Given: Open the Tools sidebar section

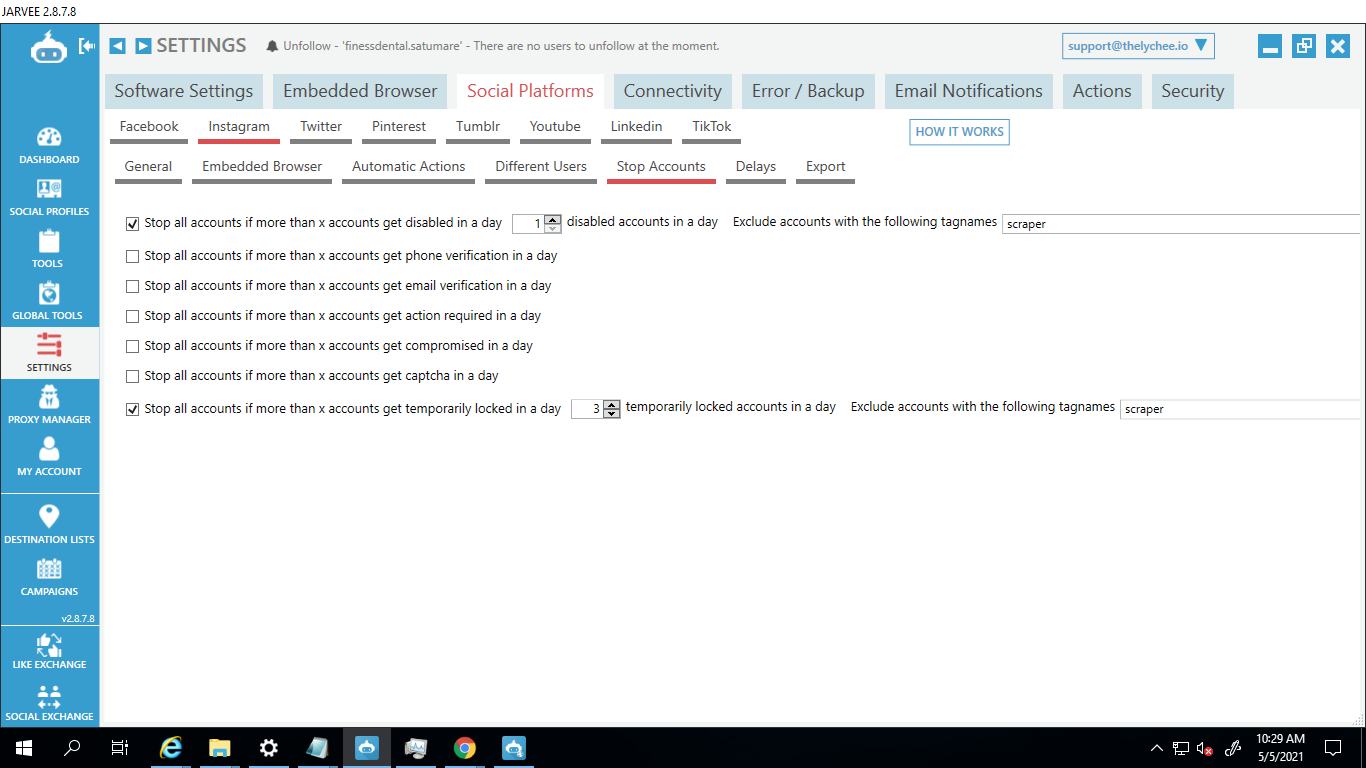Looking at the screenshot, I should pos(49,249).
